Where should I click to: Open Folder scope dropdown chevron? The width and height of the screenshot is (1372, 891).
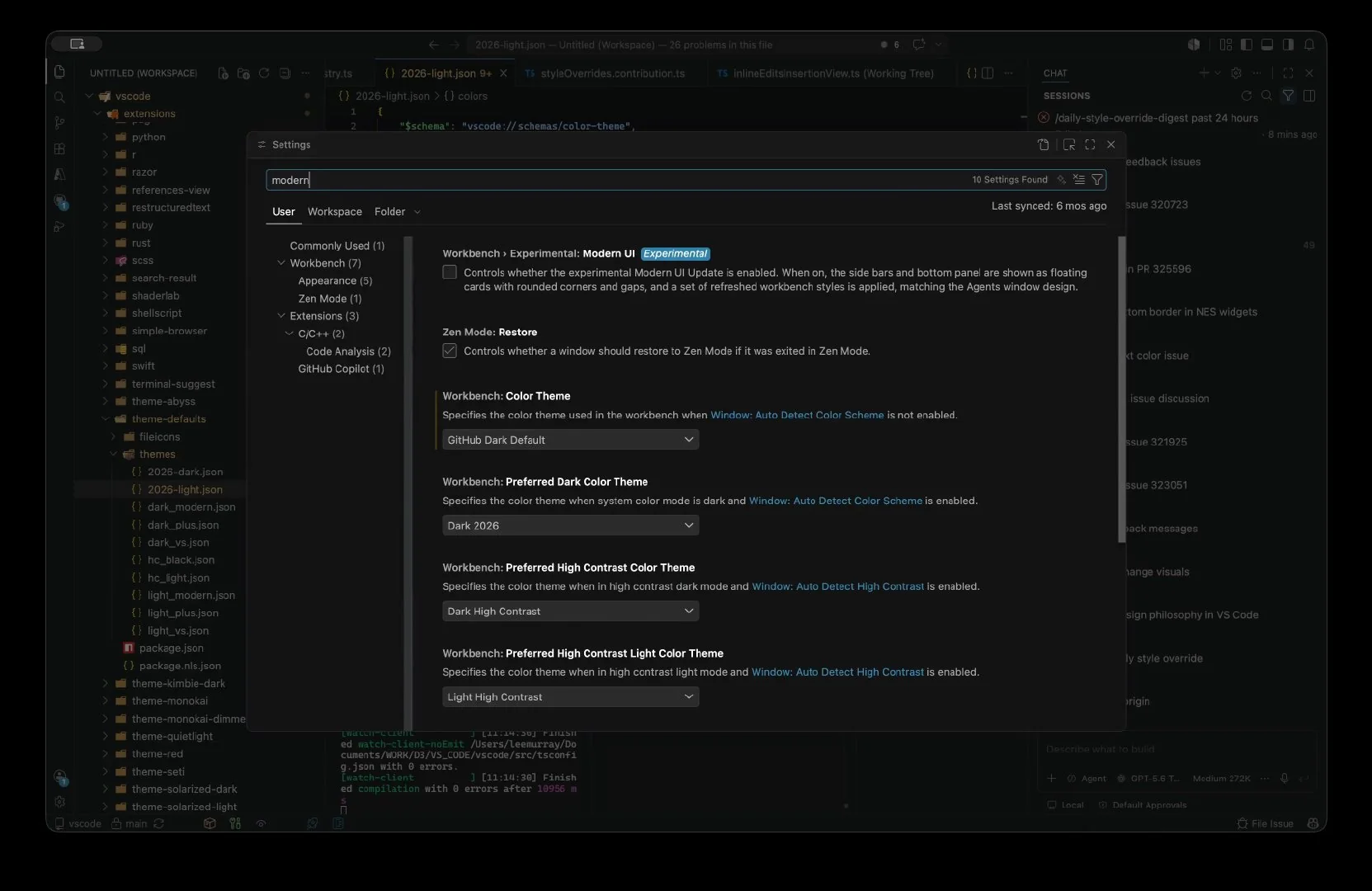pyautogui.click(x=417, y=212)
